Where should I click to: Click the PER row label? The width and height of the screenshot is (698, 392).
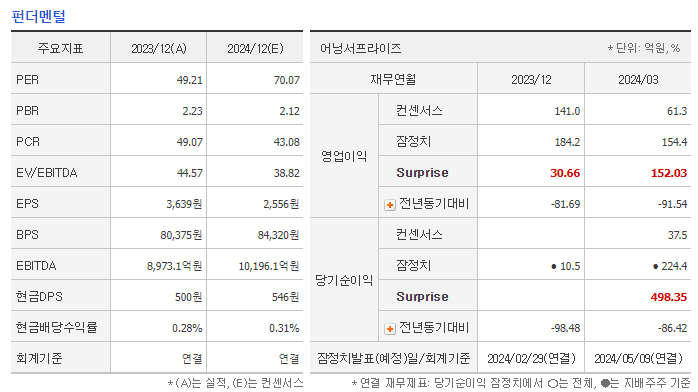point(27,80)
